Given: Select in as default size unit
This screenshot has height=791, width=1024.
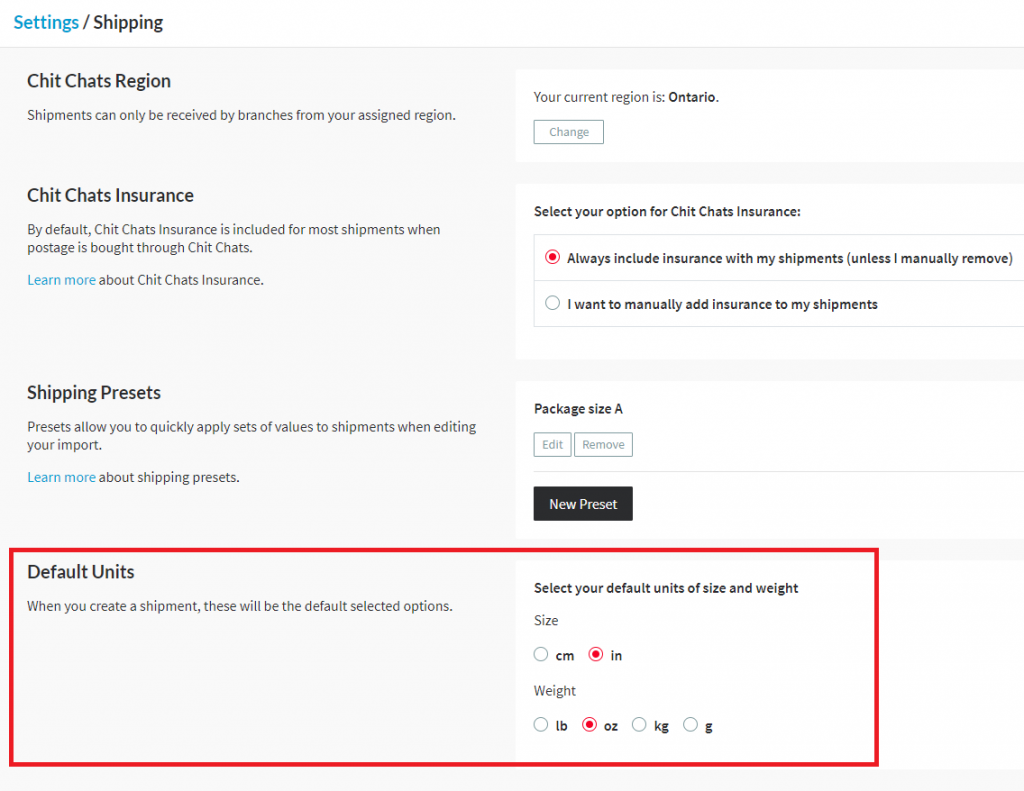Looking at the screenshot, I should [x=596, y=654].
